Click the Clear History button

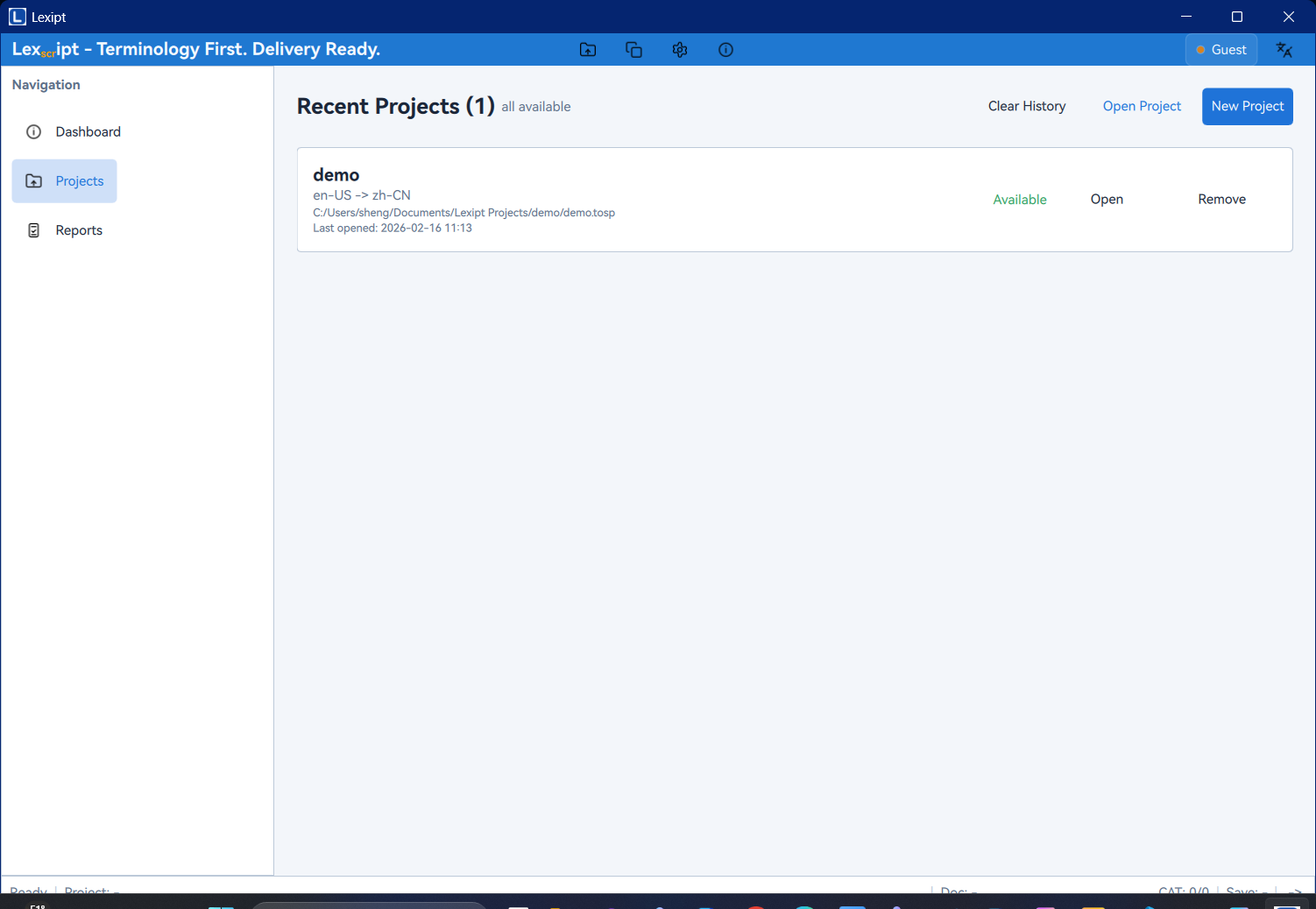[1027, 107]
